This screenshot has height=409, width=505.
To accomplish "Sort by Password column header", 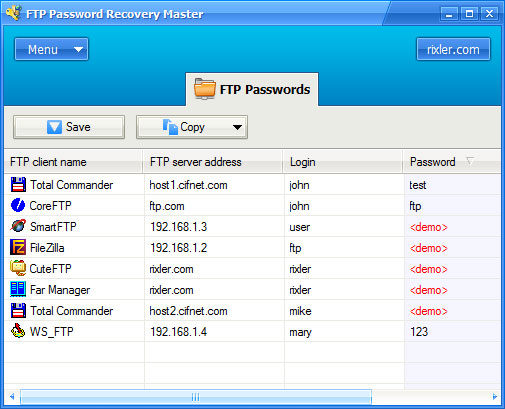I will coord(452,162).
